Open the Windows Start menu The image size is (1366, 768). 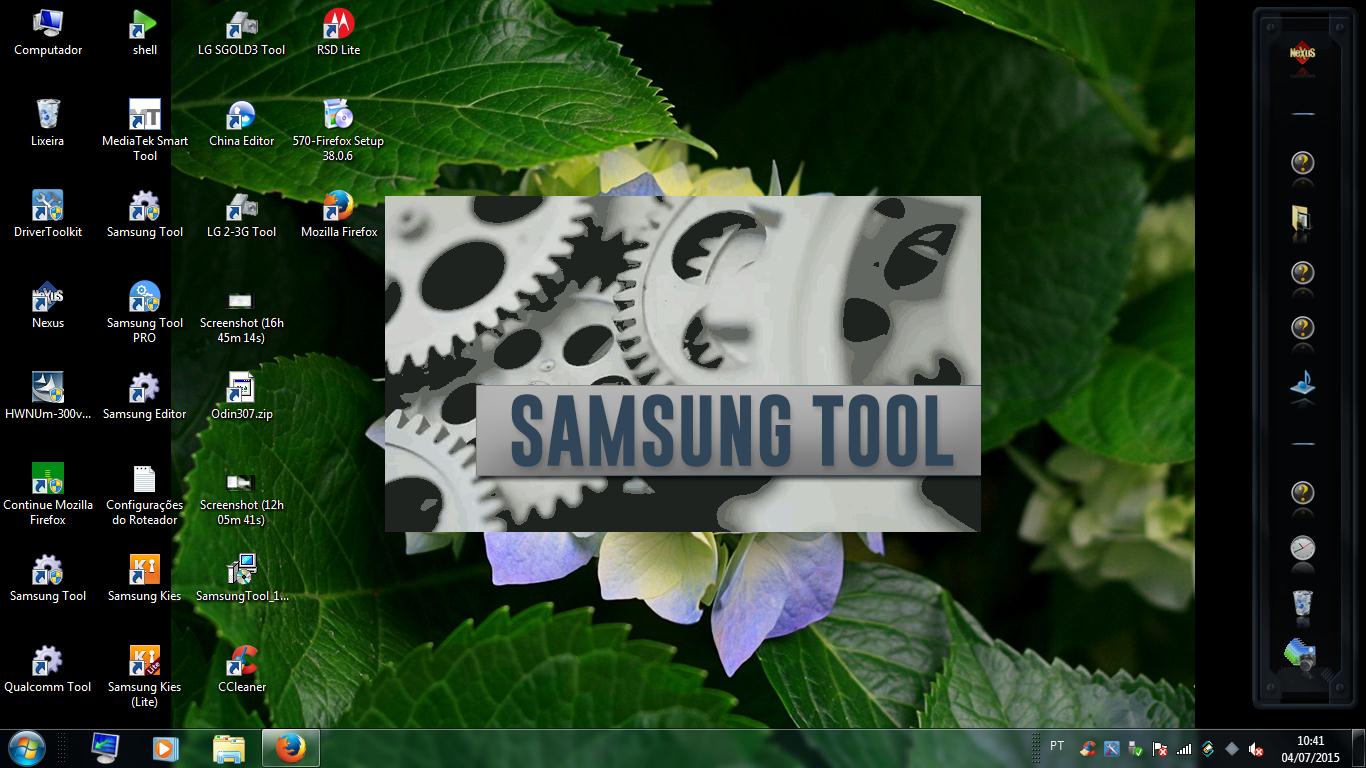click(x=27, y=747)
